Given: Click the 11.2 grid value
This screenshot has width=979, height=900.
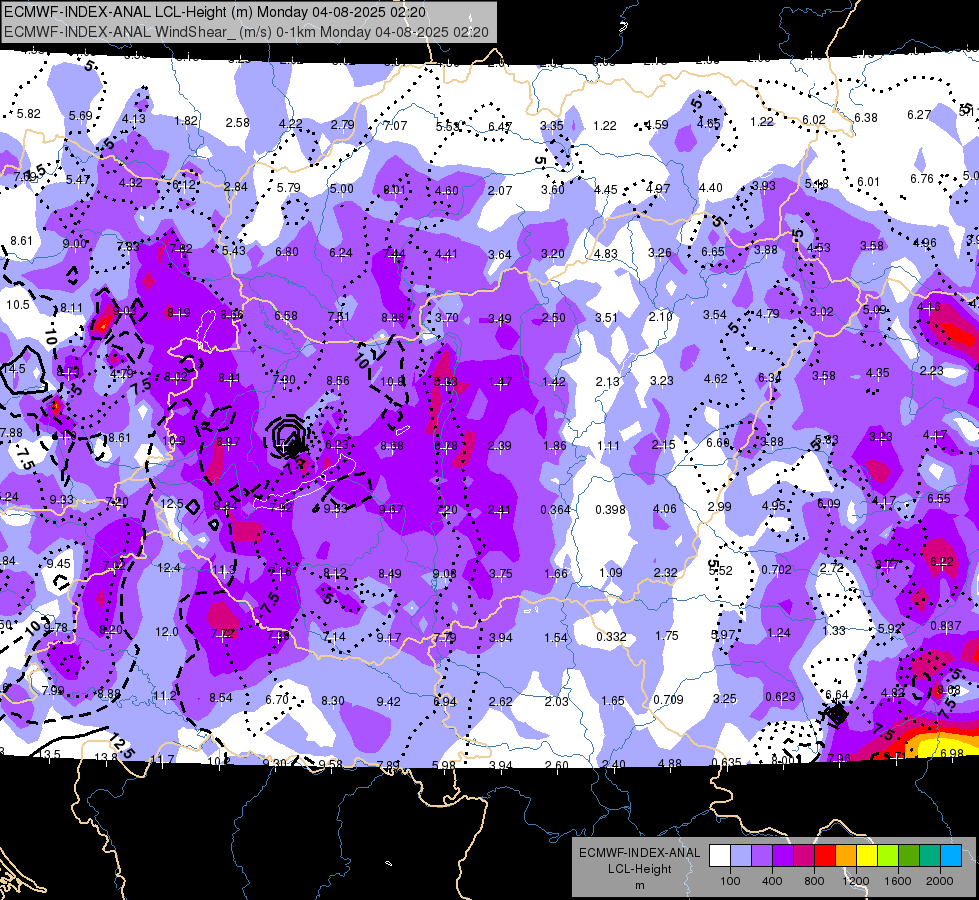Looking at the screenshot, I should tap(164, 696).
